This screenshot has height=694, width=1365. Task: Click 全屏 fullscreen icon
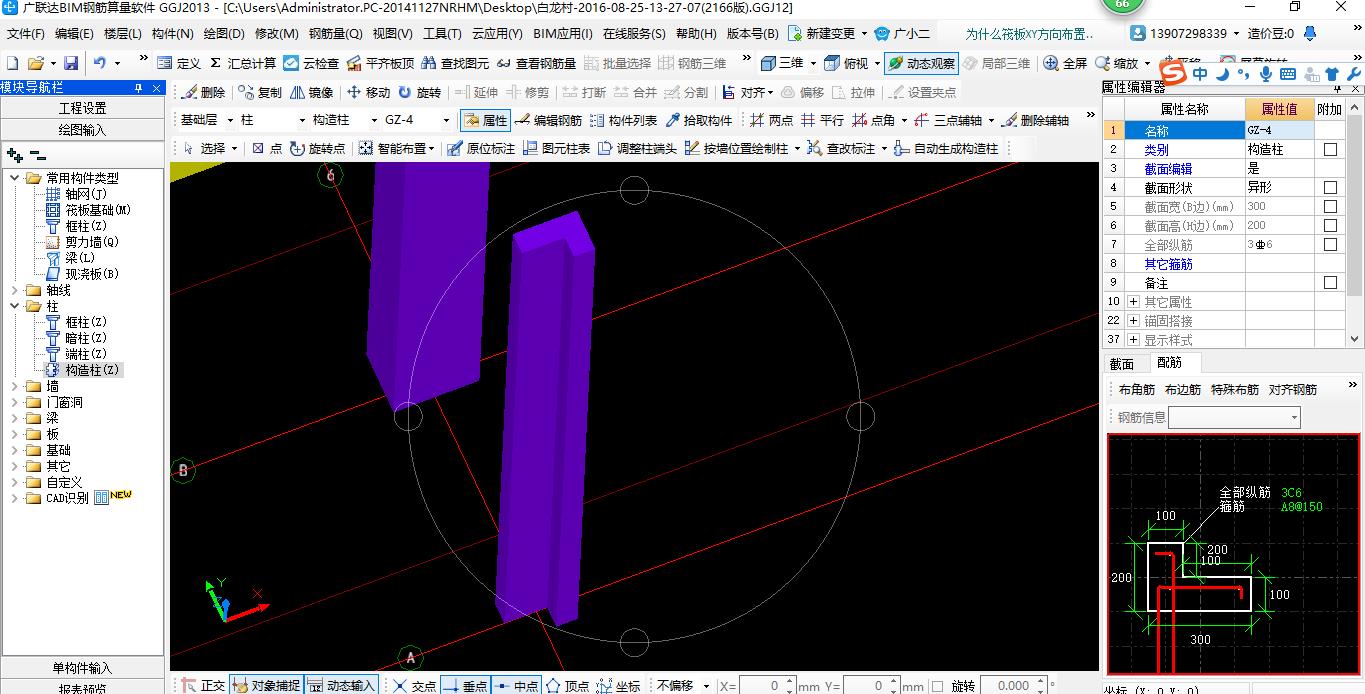pos(1065,63)
